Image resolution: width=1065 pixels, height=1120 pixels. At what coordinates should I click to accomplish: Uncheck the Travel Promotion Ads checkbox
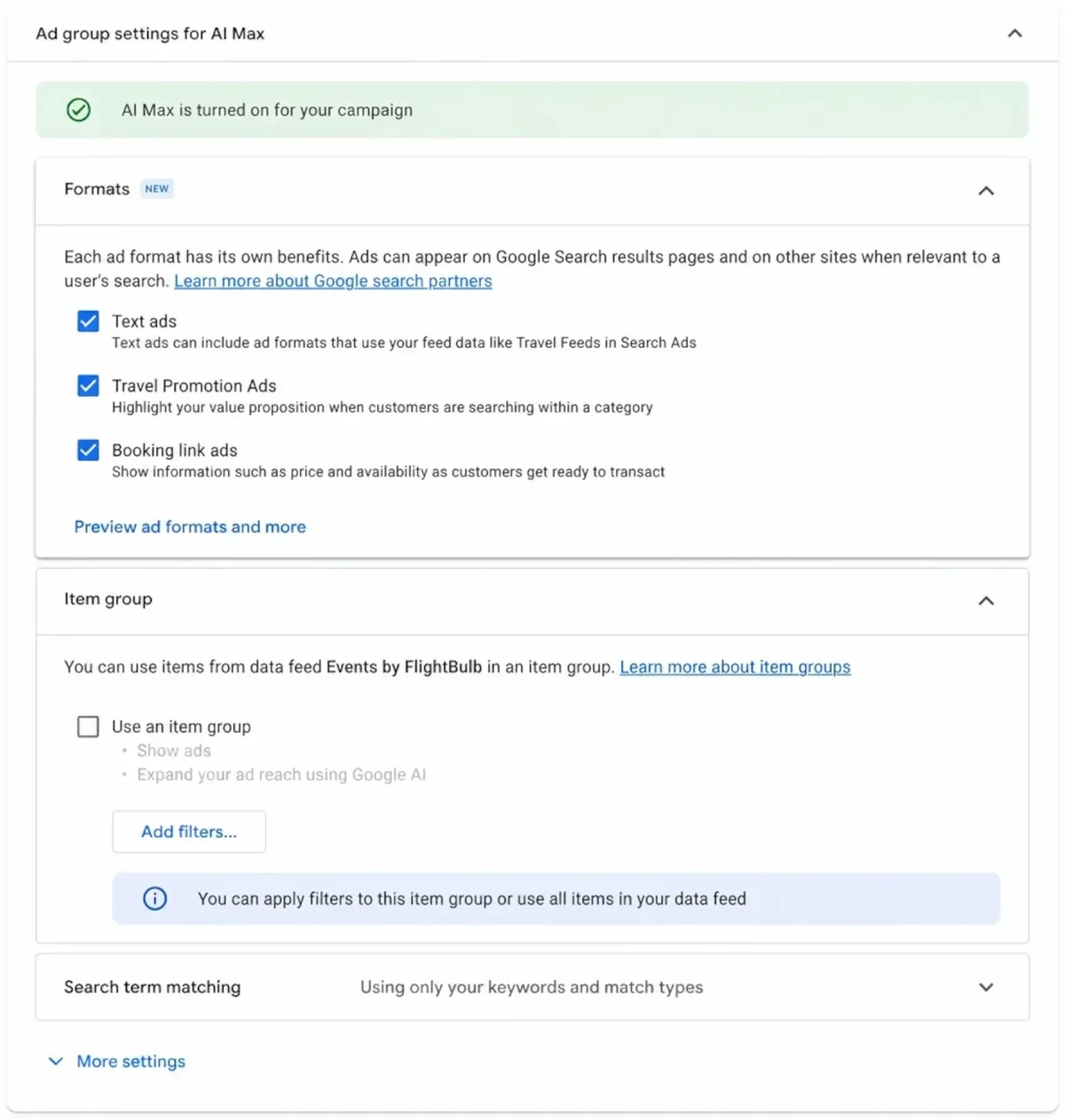tap(88, 386)
